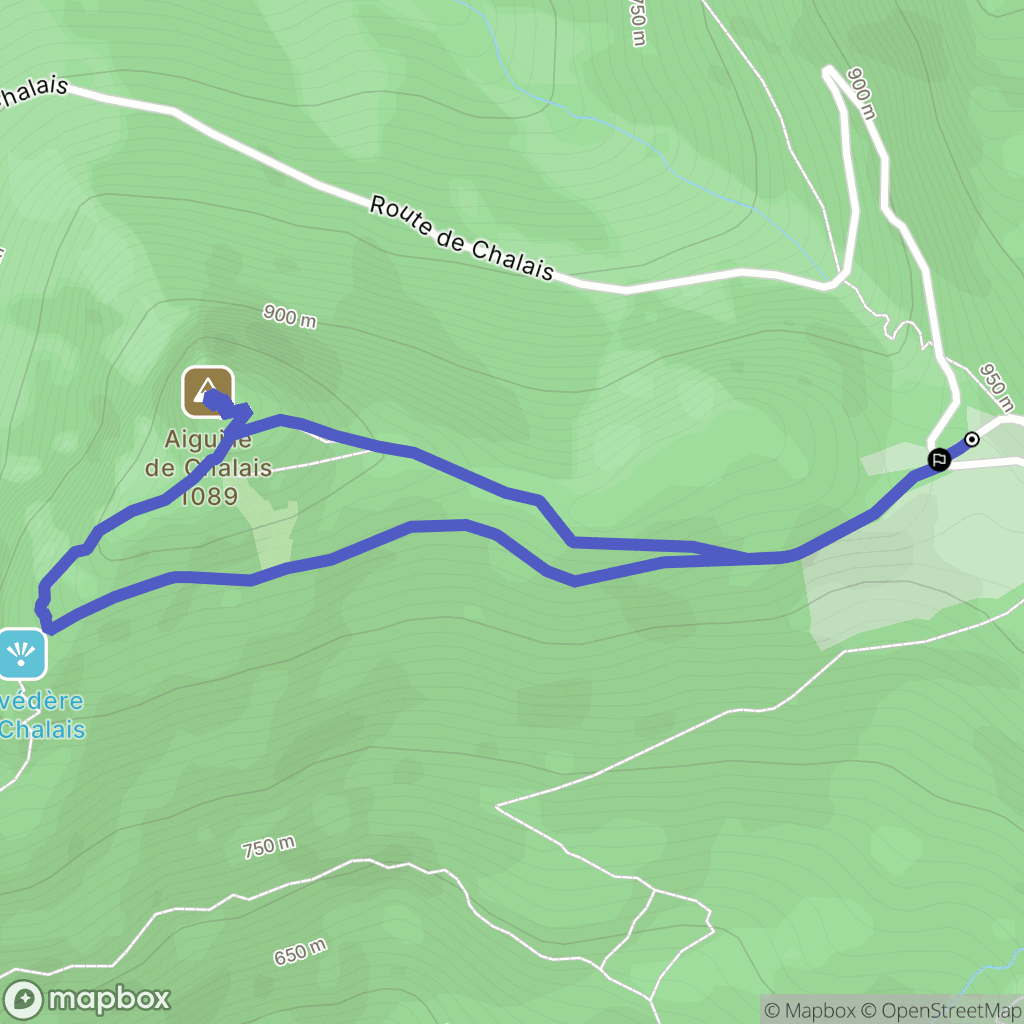Click the black flag finish marker
Screen dimensions: 1024x1024
pos(939,459)
